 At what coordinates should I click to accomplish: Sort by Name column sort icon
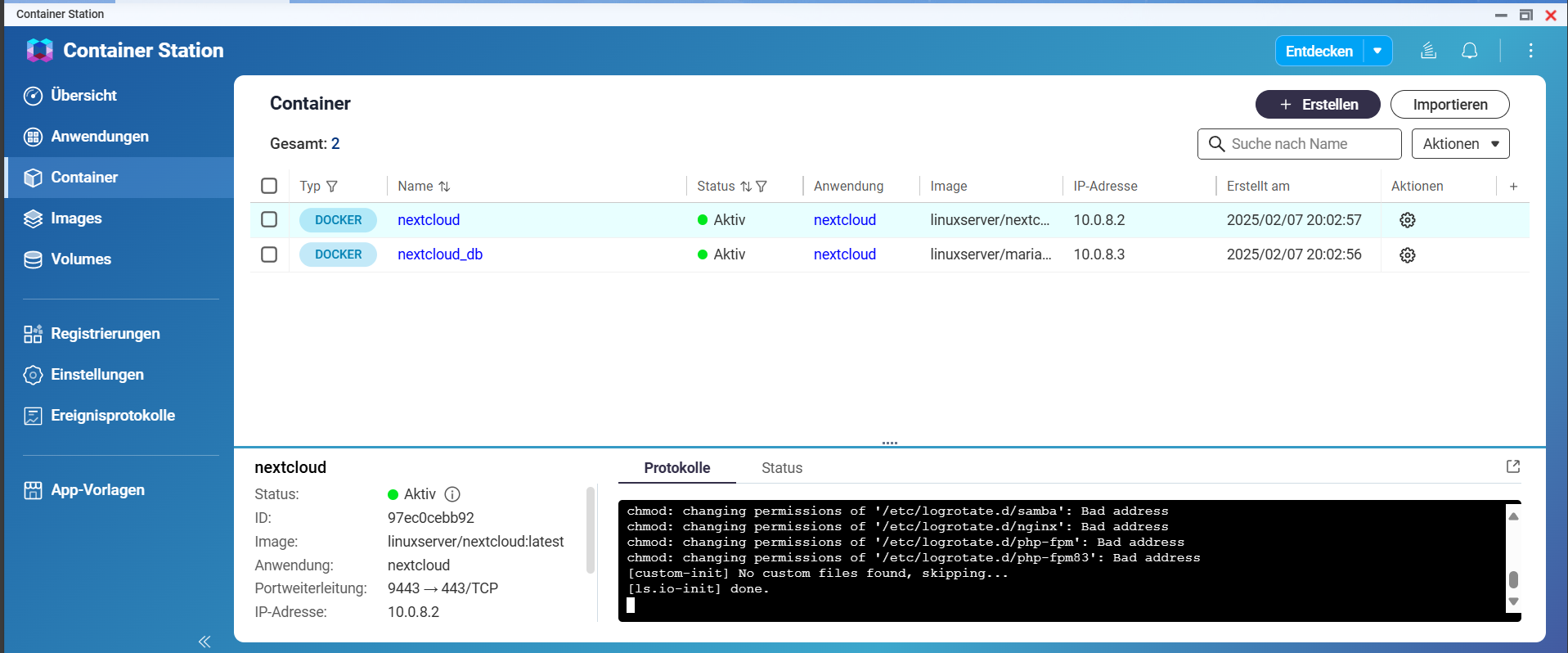(x=444, y=187)
